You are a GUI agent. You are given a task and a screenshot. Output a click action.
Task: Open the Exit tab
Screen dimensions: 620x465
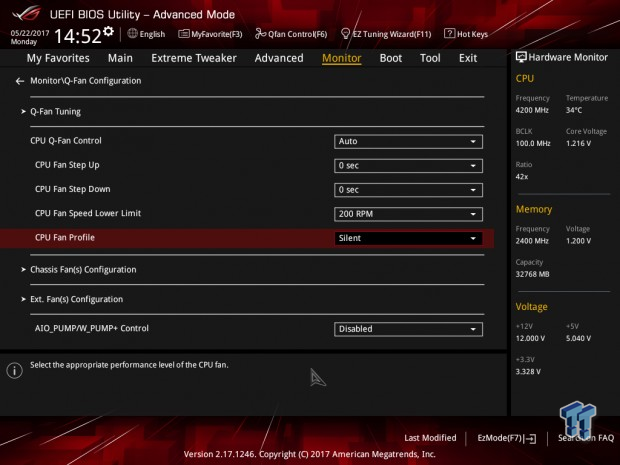tap(468, 58)
